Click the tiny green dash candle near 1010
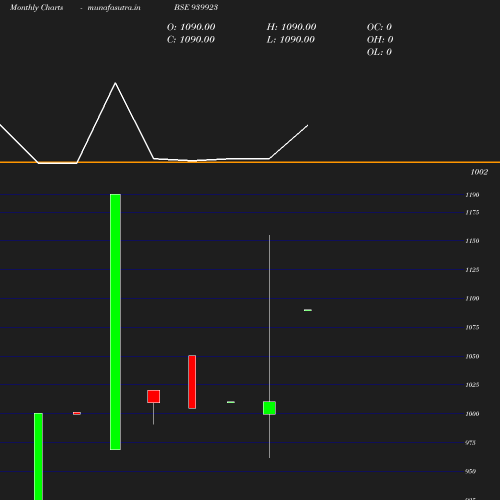500x500 pixels. (x=231, y=402)
